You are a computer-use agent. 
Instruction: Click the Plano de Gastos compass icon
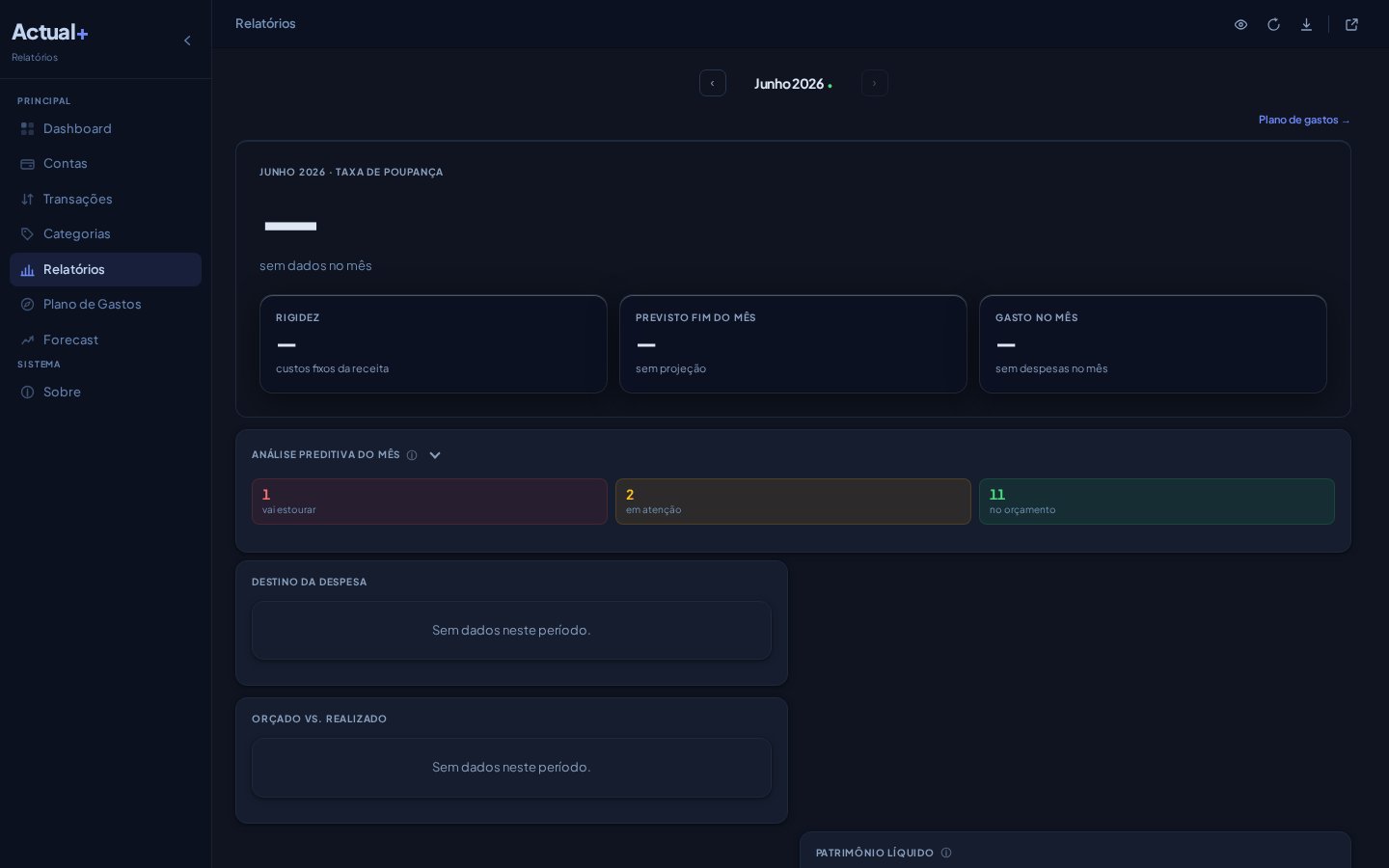pyautogui.click(x=27, y=305)
